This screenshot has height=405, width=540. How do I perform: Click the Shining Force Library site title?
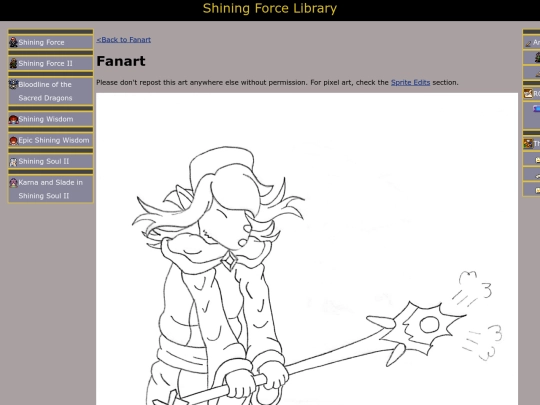tap(270, 9)
